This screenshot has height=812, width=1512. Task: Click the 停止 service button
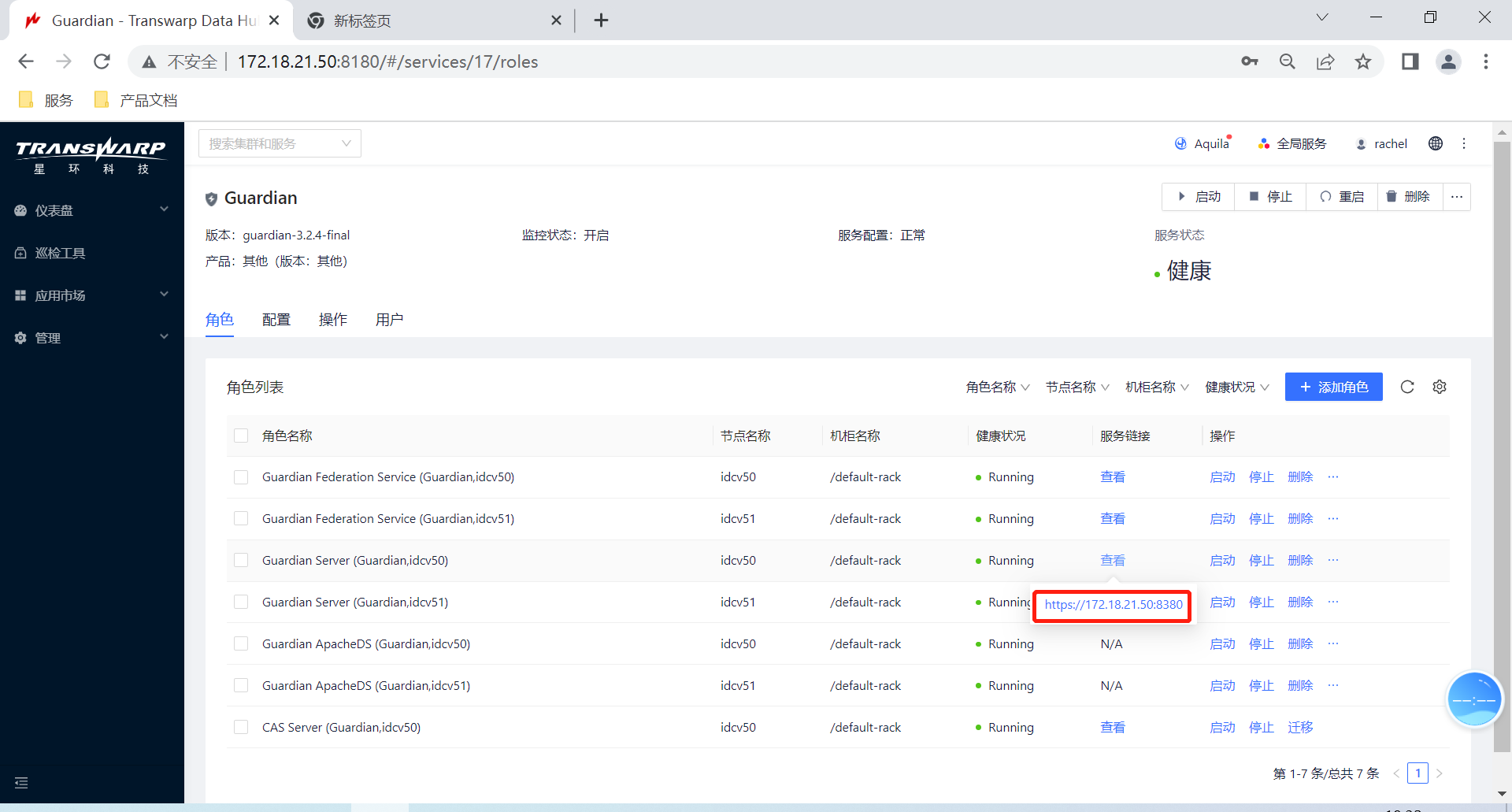click(x=1270, y=197)
